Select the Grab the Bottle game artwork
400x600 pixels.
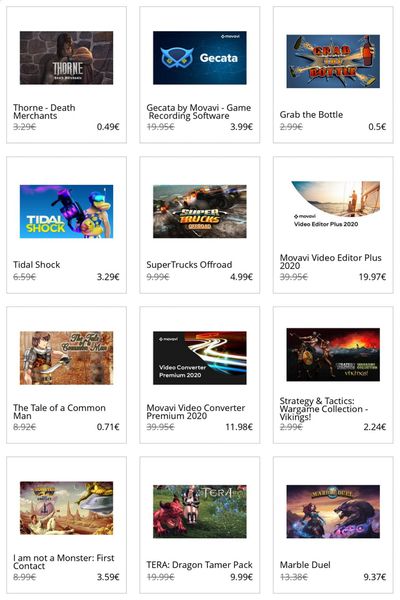(x=333, y=61)
